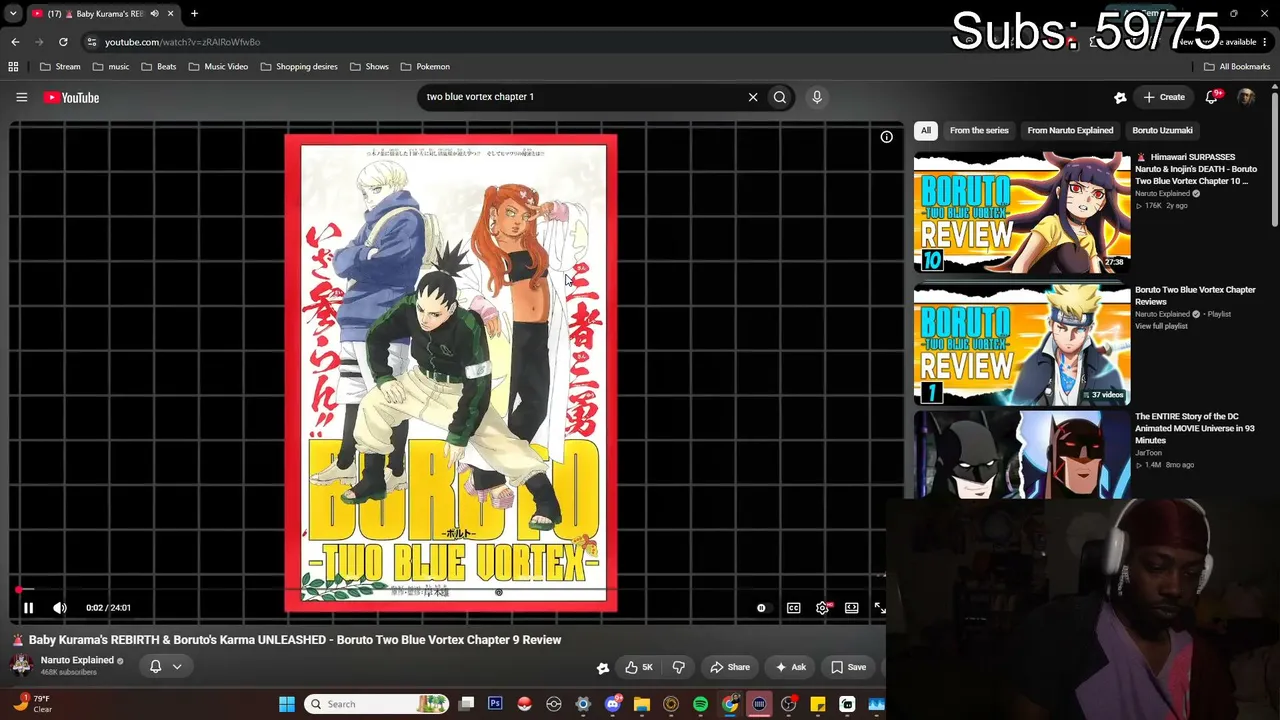The width and height of the screenshot is (1280, 720).
Task: Open the Windows Start menu
Action: click(287, 704)
